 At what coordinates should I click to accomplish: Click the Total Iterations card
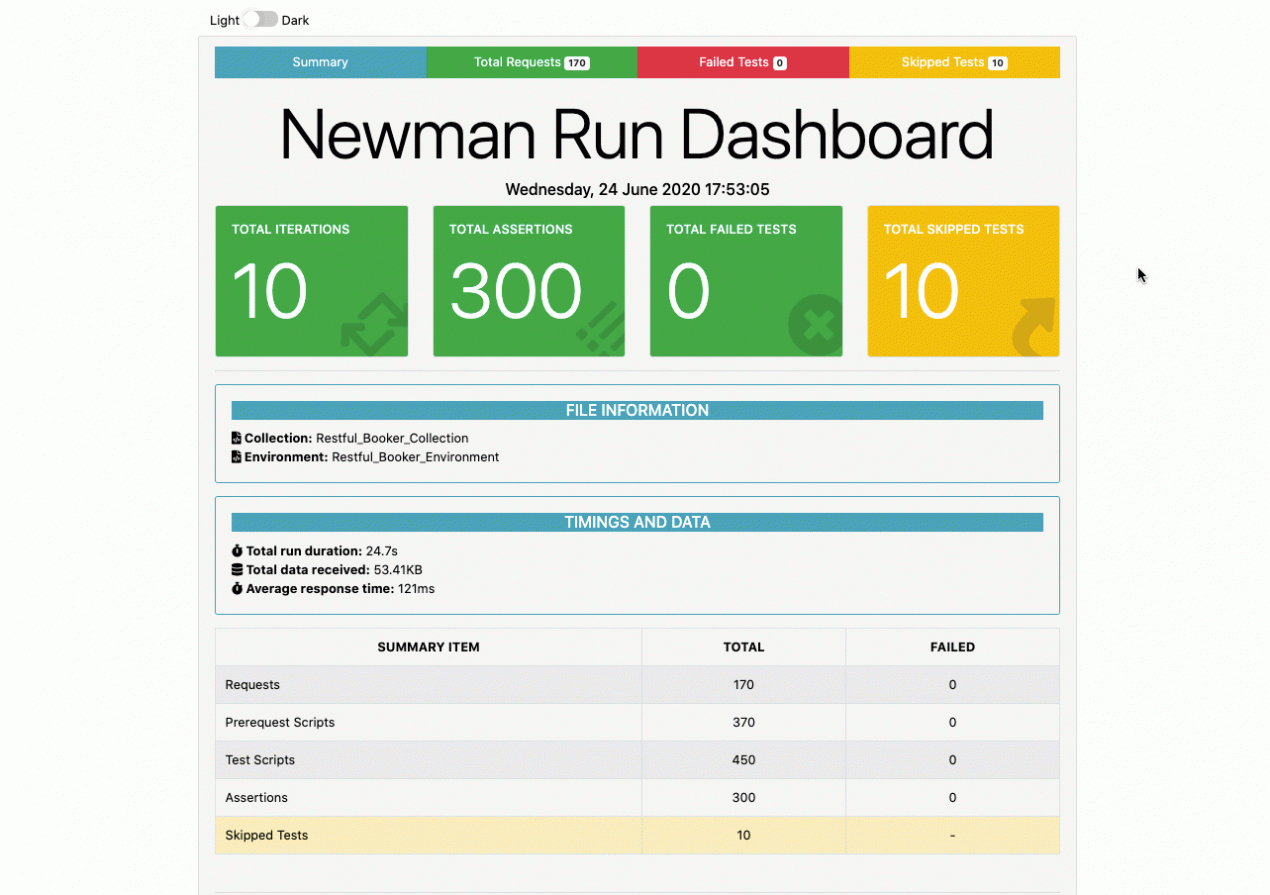click(x=312, y=281)
